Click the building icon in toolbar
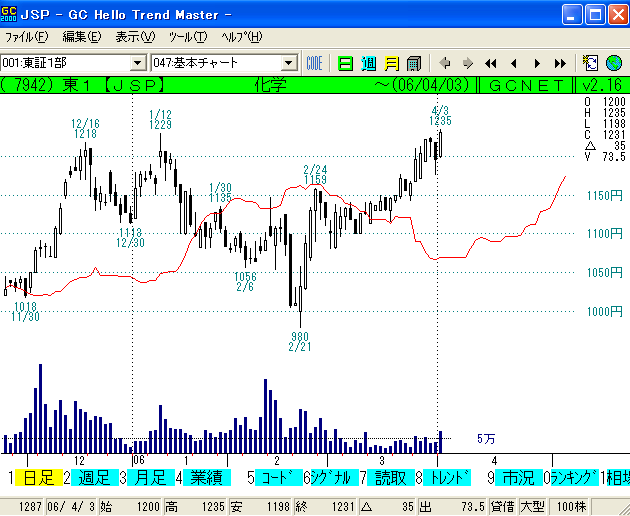630x516 pixels. point(413,62)
